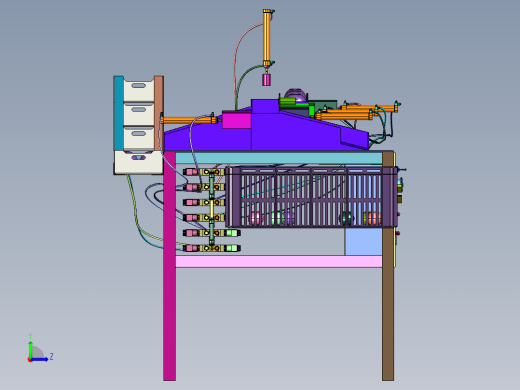520x390 pixels.
Task: Select the light blue panel below the basket
Action: (x=363, y=241)
